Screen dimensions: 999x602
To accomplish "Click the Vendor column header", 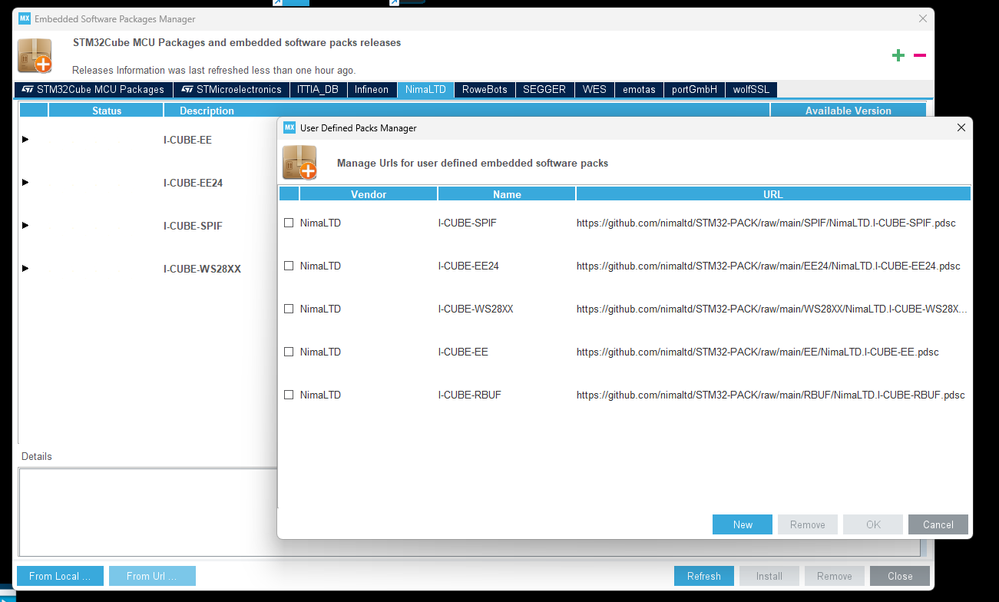I will pyautogui.click(x=368, y=194).
